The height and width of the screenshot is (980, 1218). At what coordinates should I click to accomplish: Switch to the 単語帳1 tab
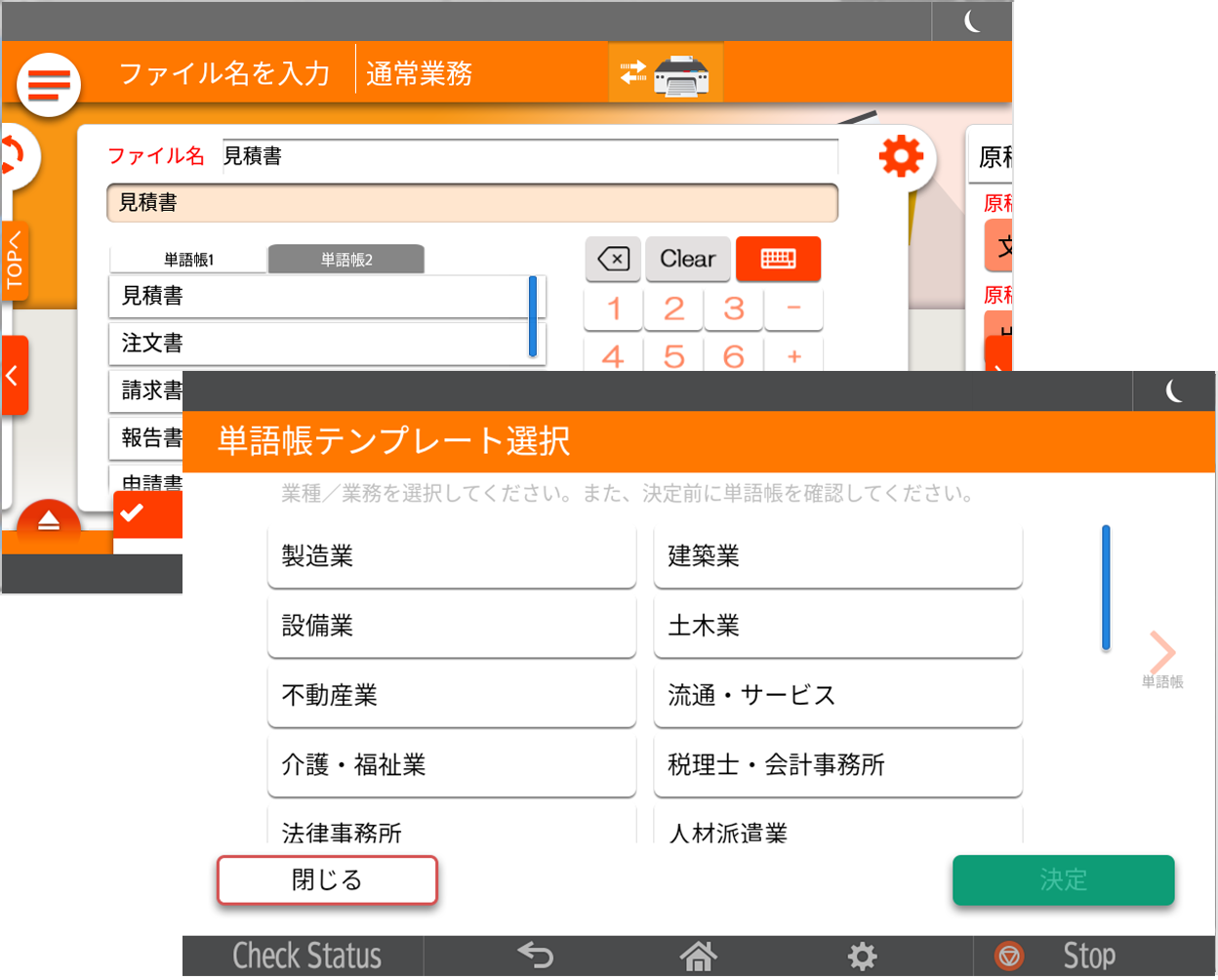187,259
